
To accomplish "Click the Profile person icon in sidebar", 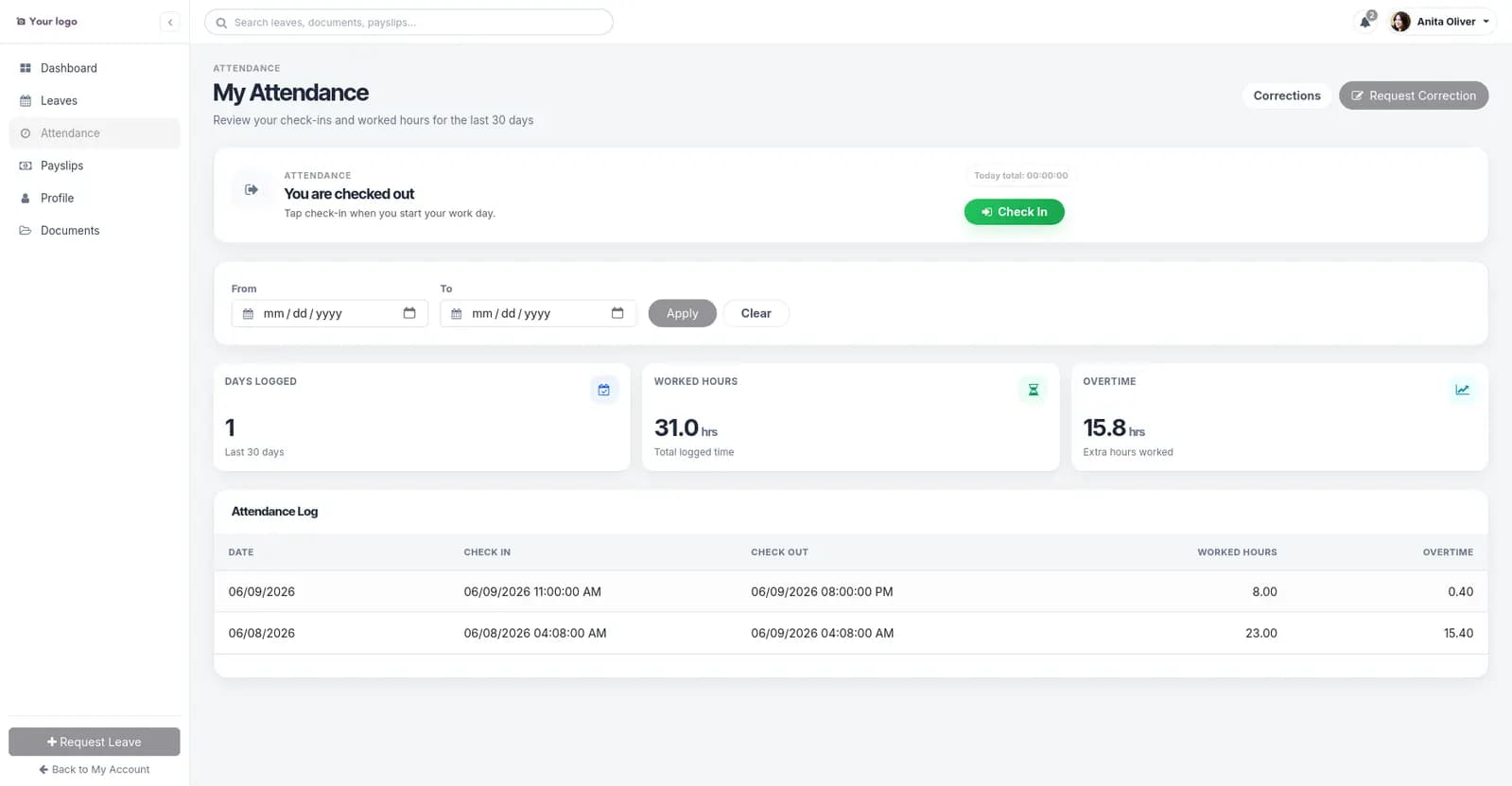I will point(26,199).
